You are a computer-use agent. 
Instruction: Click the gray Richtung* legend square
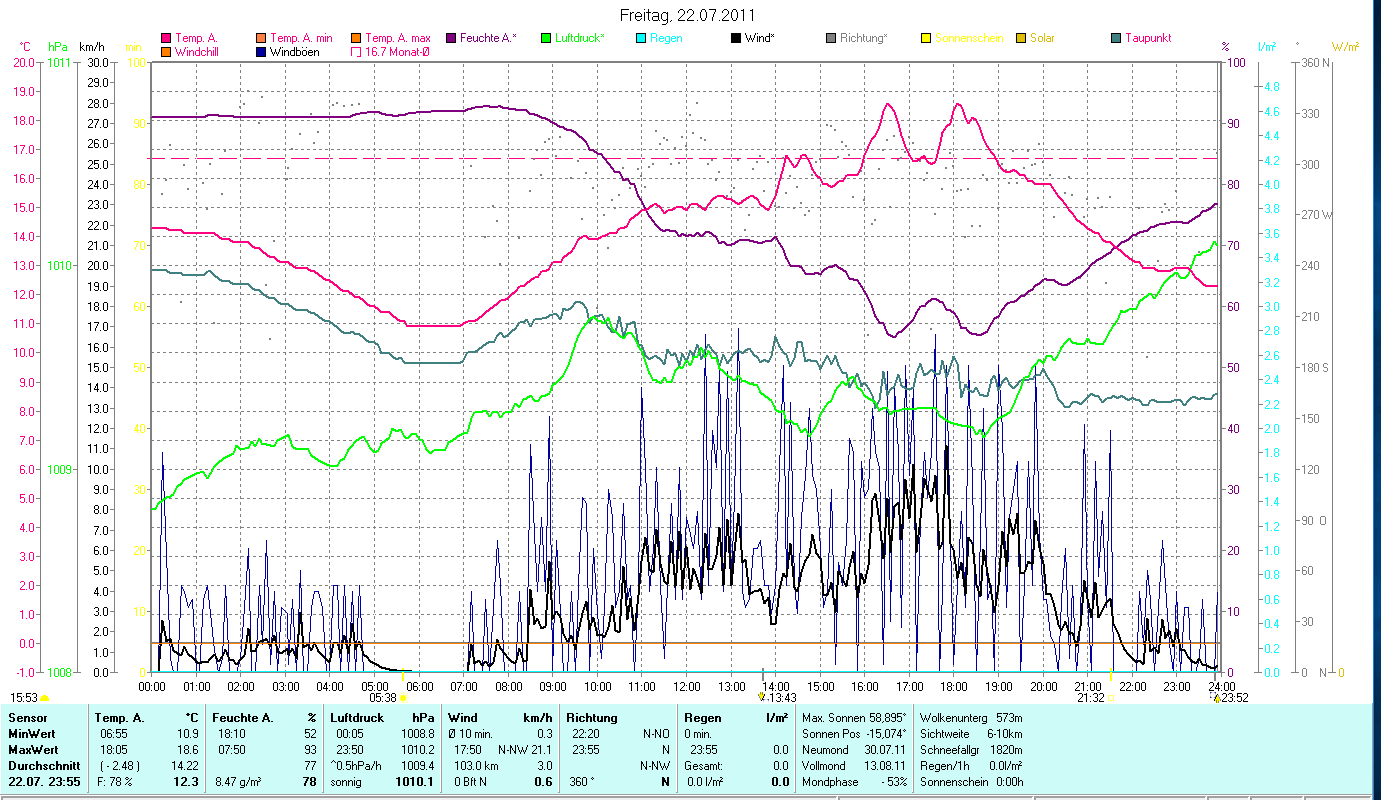(x=831, y=38)
